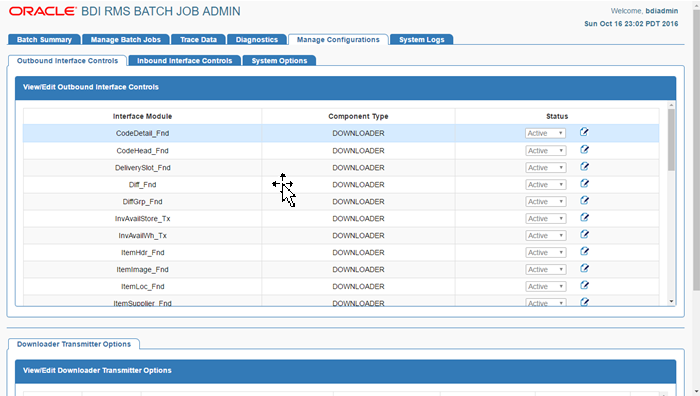Switch to Inbound Interface Controls sub-tab
700x396 pixels.
click(x=184, y=61)
